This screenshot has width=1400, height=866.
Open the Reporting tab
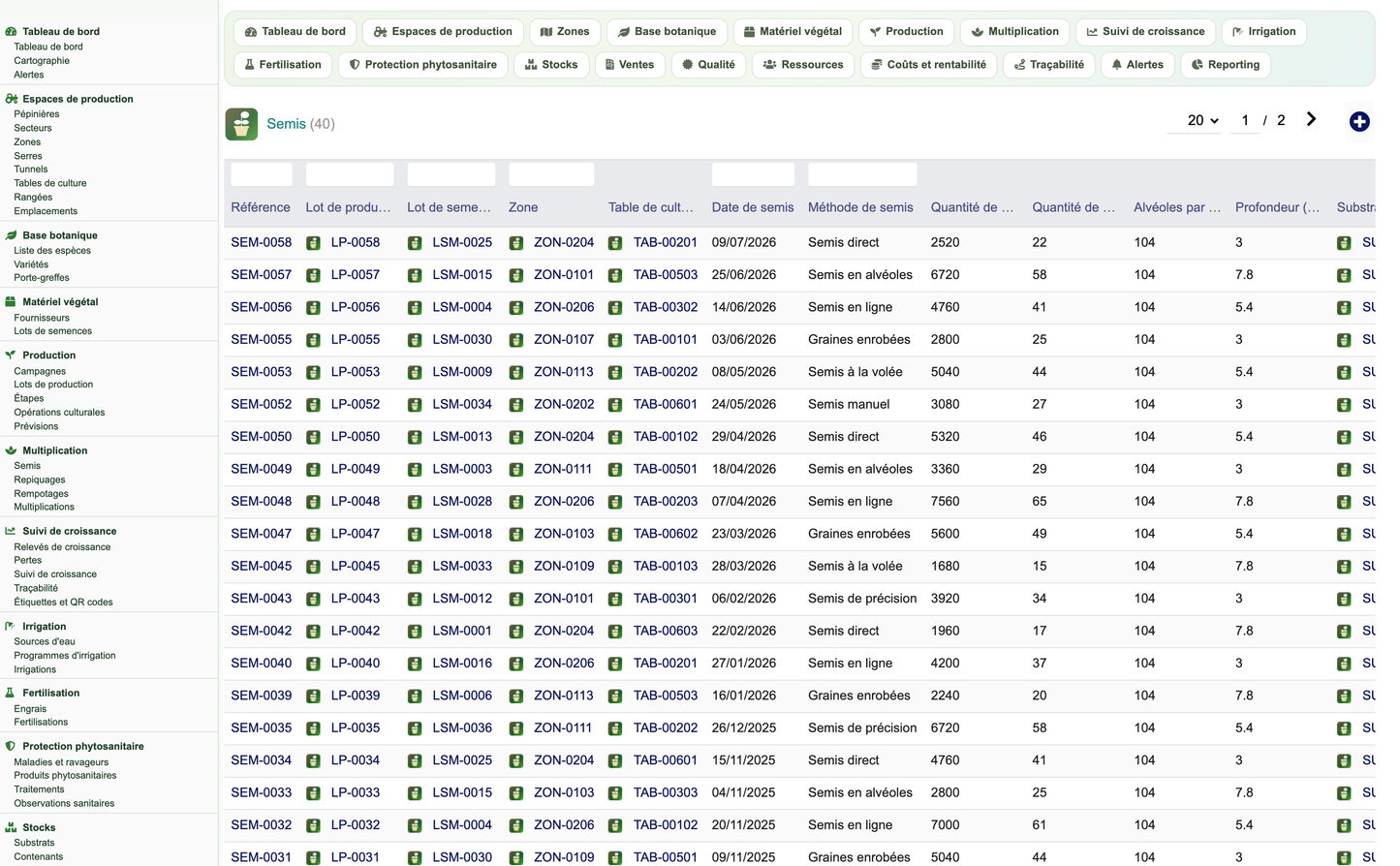click(x=1226, y=65)
